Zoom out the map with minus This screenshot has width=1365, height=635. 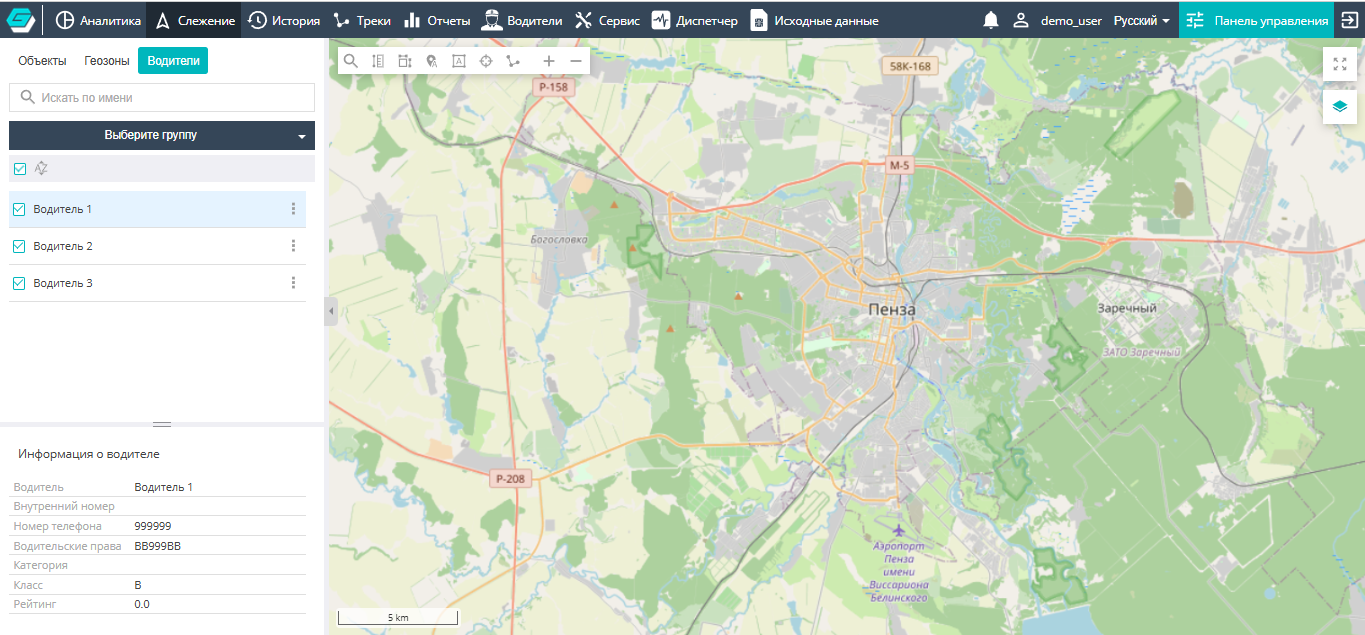pyautogui.click(x=576, y=61)
